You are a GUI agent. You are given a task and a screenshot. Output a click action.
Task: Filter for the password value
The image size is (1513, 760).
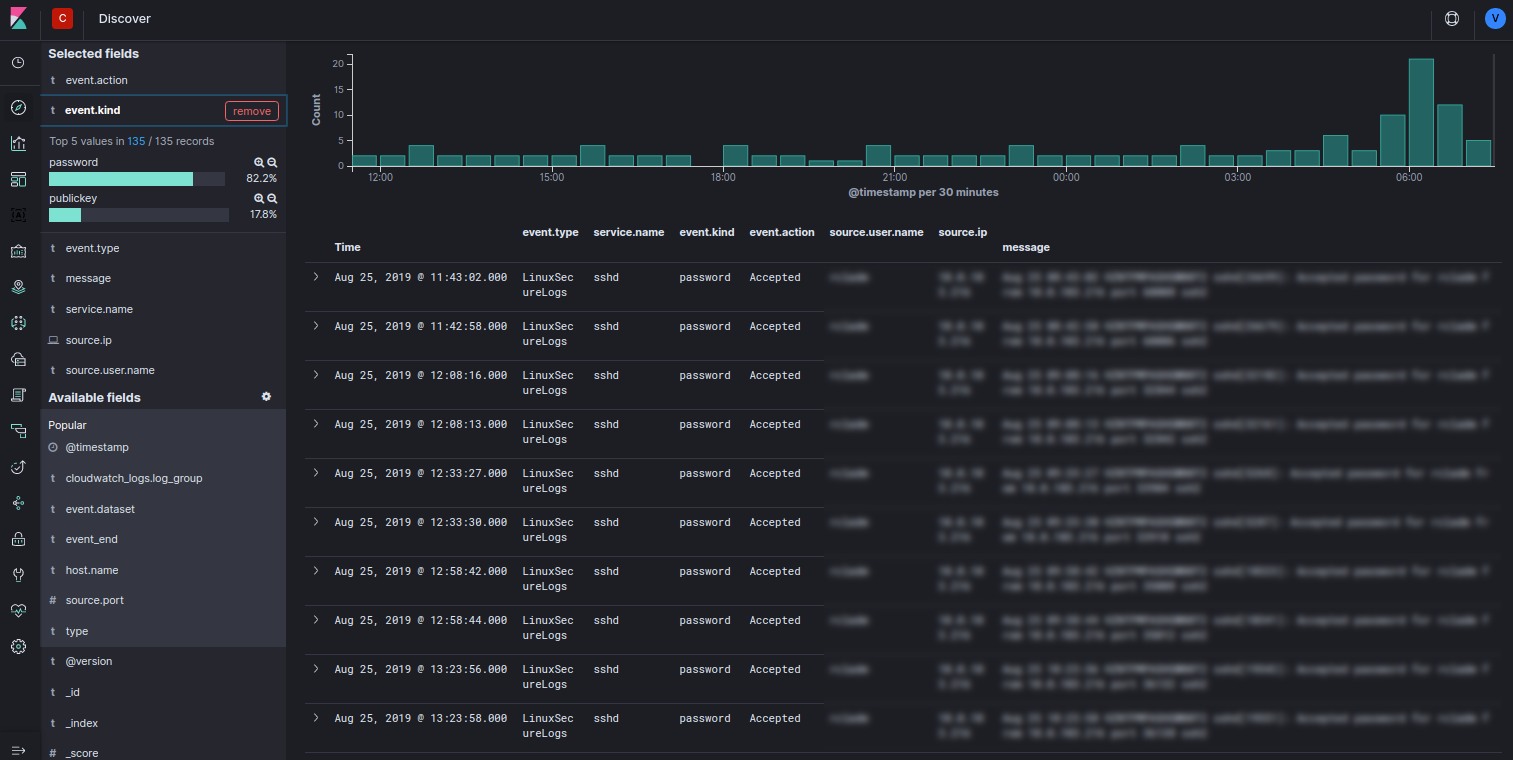(x=259, y=162)
